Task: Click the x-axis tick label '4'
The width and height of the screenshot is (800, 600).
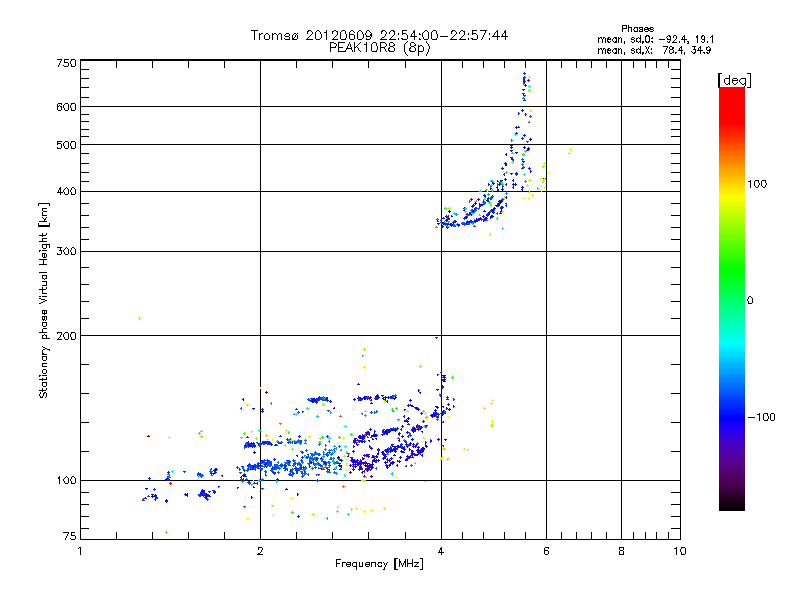Action: coord(441,551)
